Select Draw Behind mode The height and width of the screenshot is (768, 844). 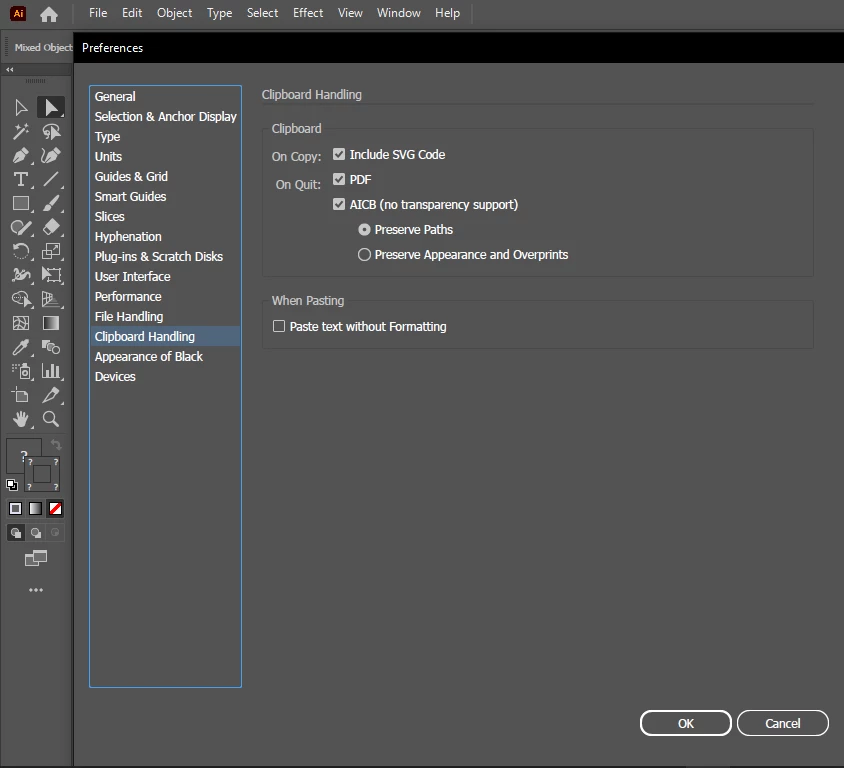[x=36, y=533]
